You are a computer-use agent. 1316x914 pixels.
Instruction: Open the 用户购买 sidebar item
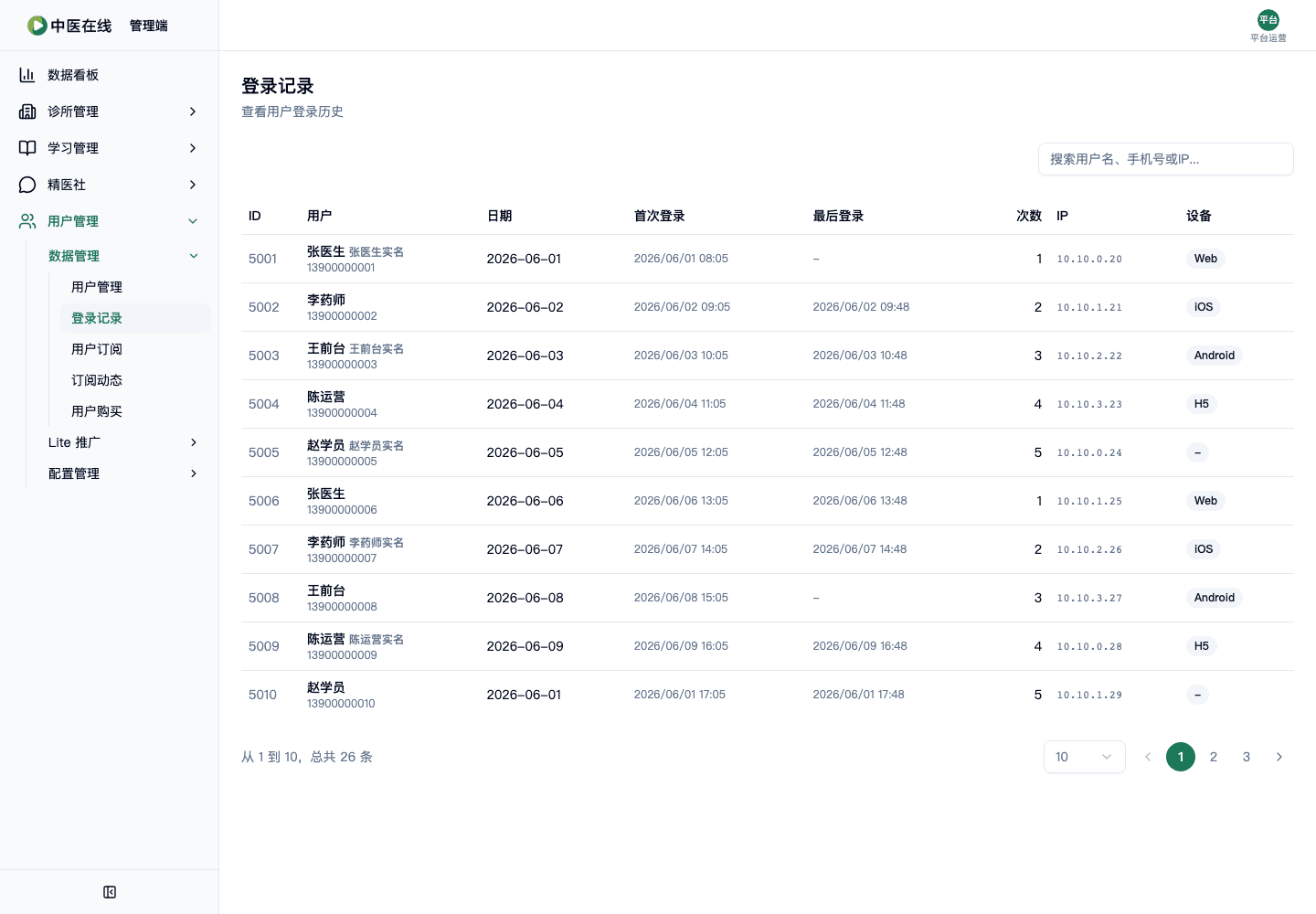tap(135, 411)
